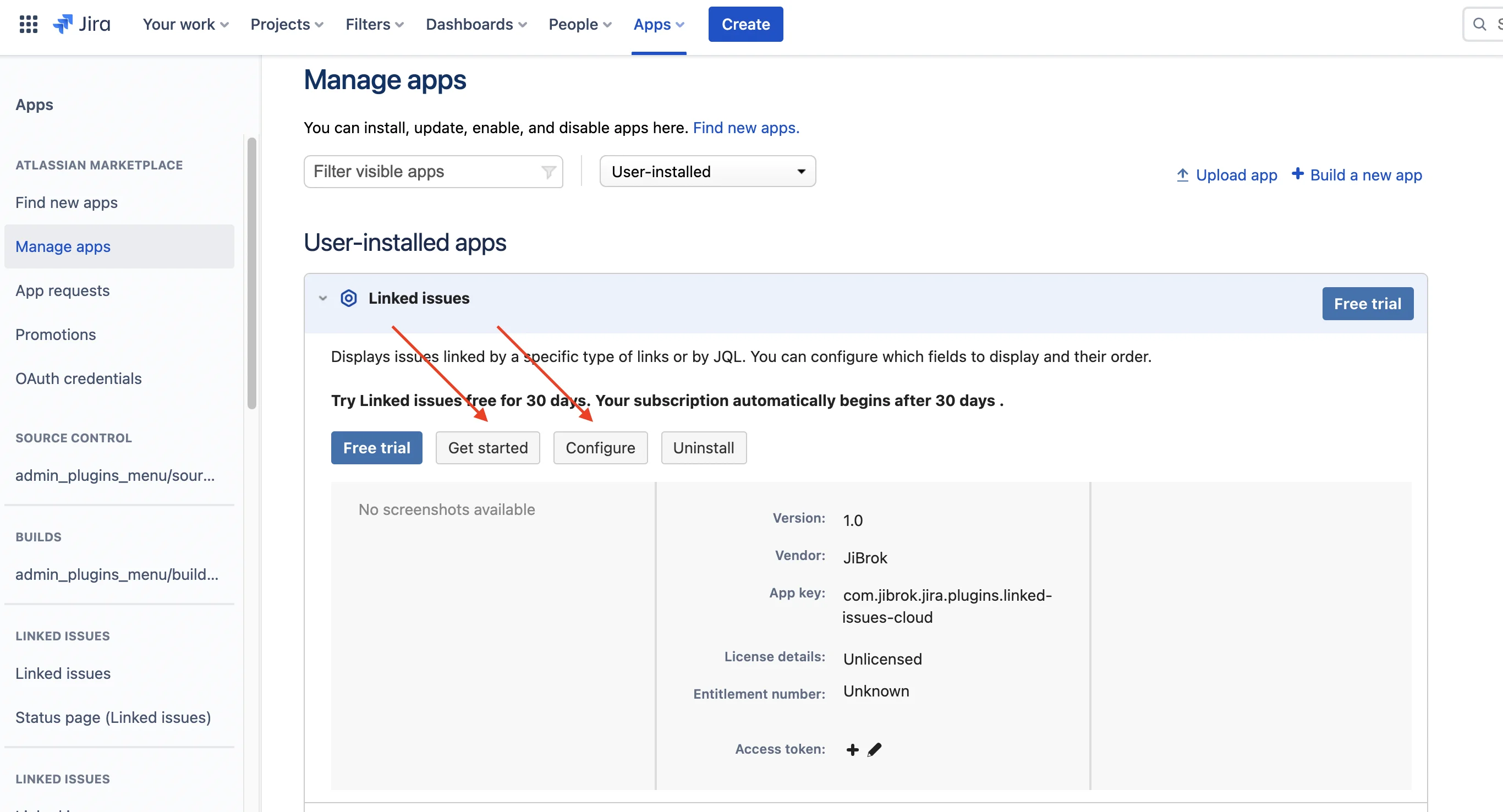
Task: Click the search magnifier icon
Action: point(1479,24)
